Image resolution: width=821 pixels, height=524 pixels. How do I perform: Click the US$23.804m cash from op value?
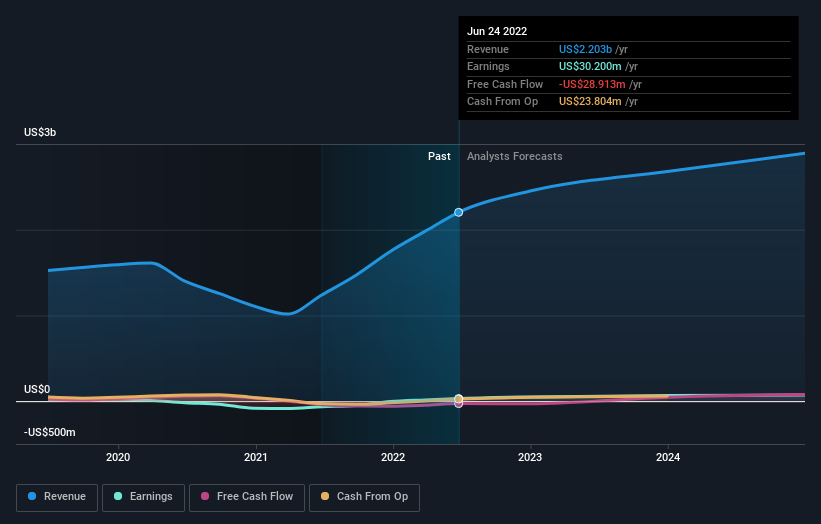(x=590, y=102)
